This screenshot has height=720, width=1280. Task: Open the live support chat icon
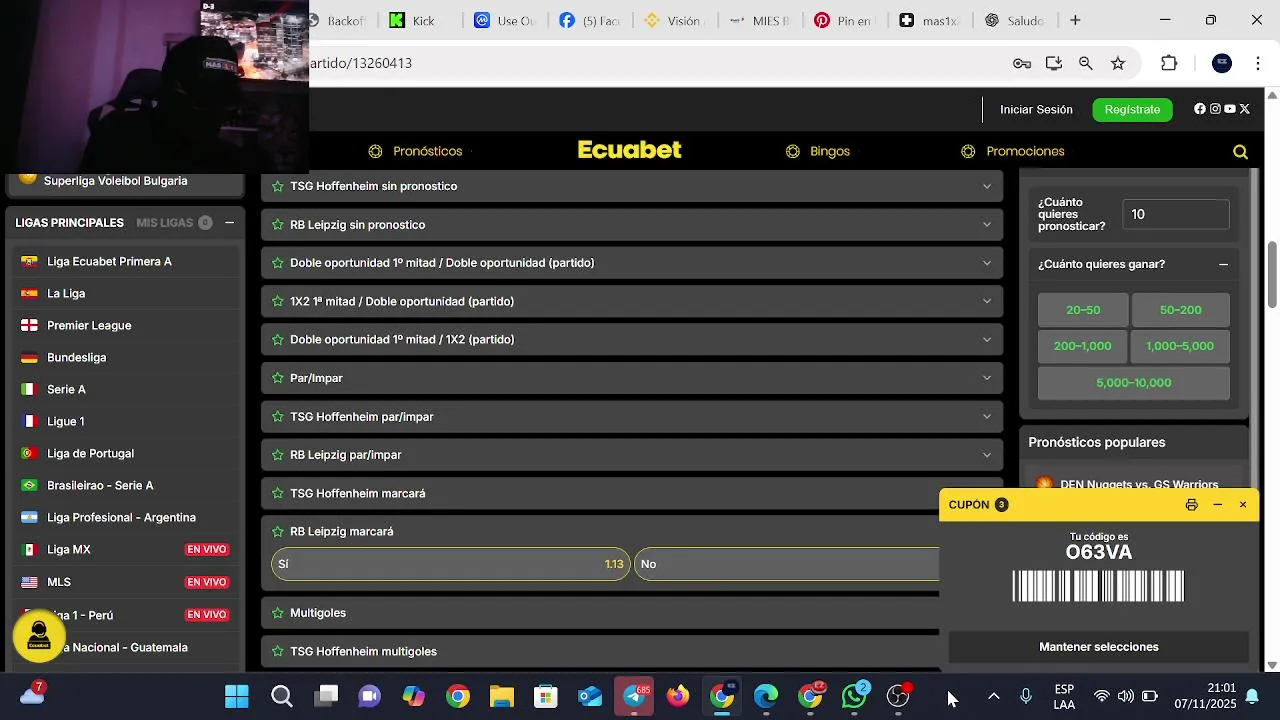pos(39,635)
